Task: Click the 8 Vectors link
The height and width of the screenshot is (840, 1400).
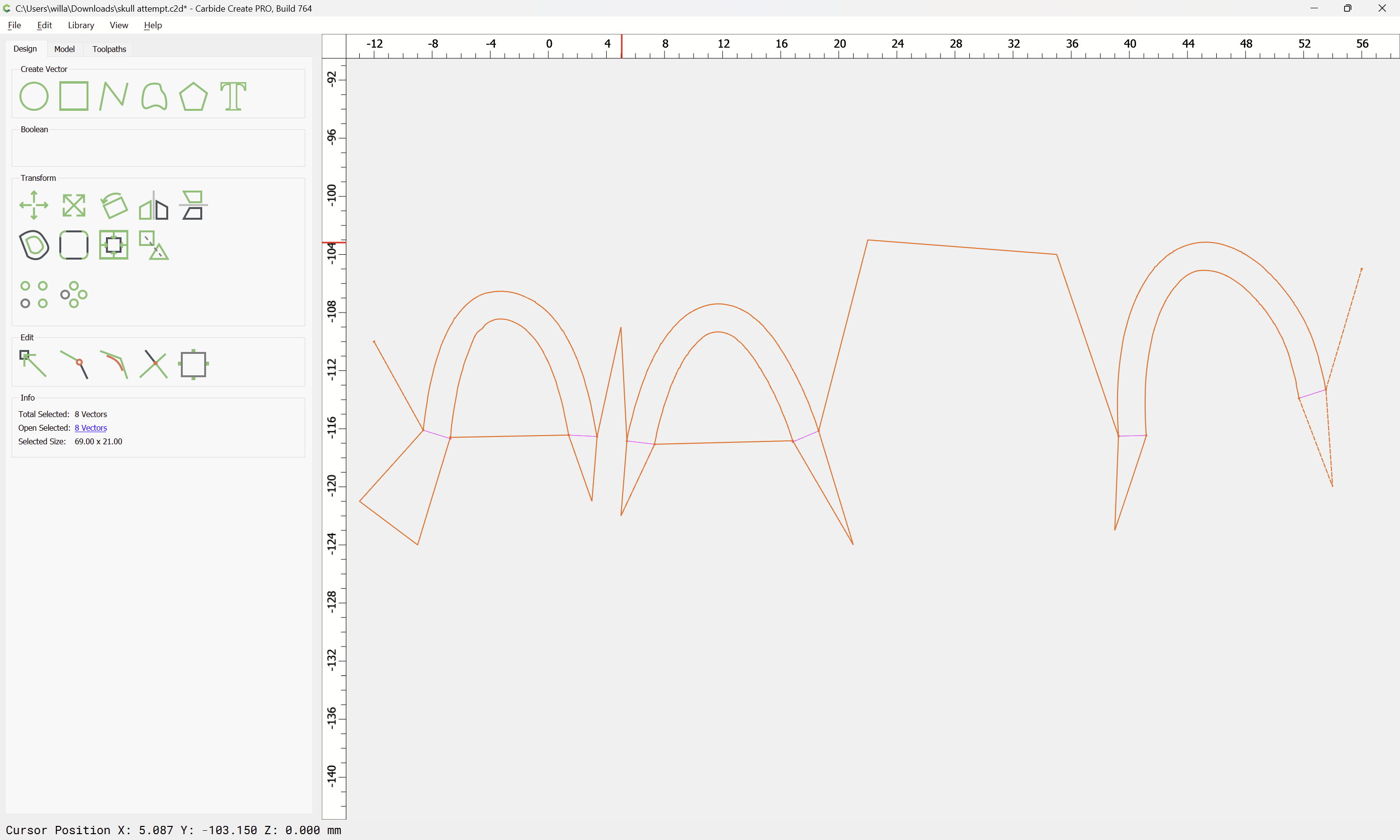Action: coord(90,428)
